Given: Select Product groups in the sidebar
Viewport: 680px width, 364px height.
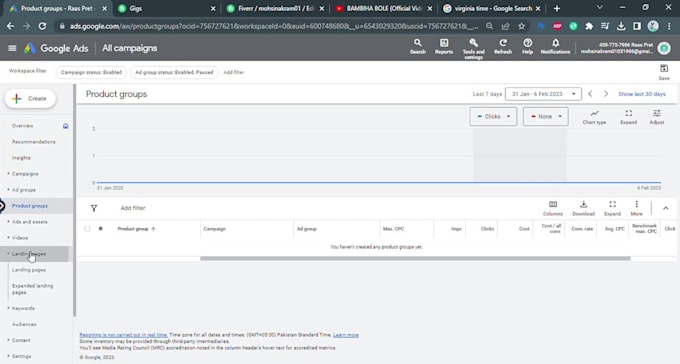Looking at the screenshot, I should pos(30,206).
